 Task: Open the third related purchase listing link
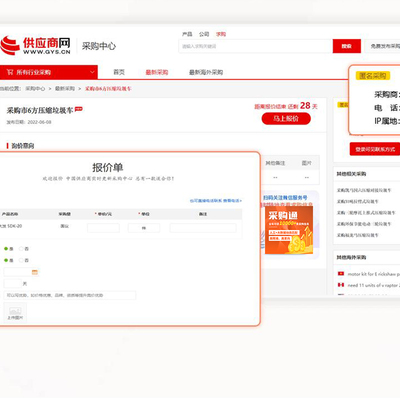pyautogui.click(x=366, y=213)
